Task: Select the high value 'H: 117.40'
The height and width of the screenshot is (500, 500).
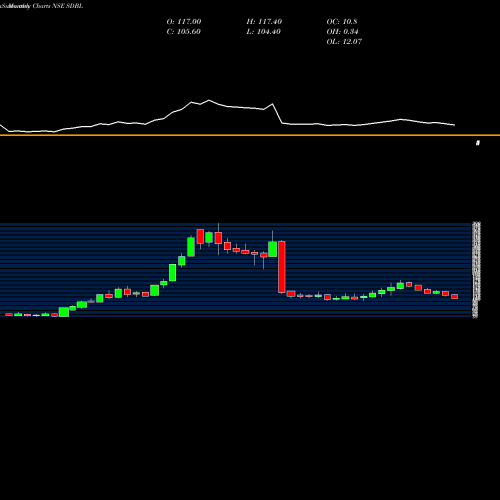Action: pos(264,21)
